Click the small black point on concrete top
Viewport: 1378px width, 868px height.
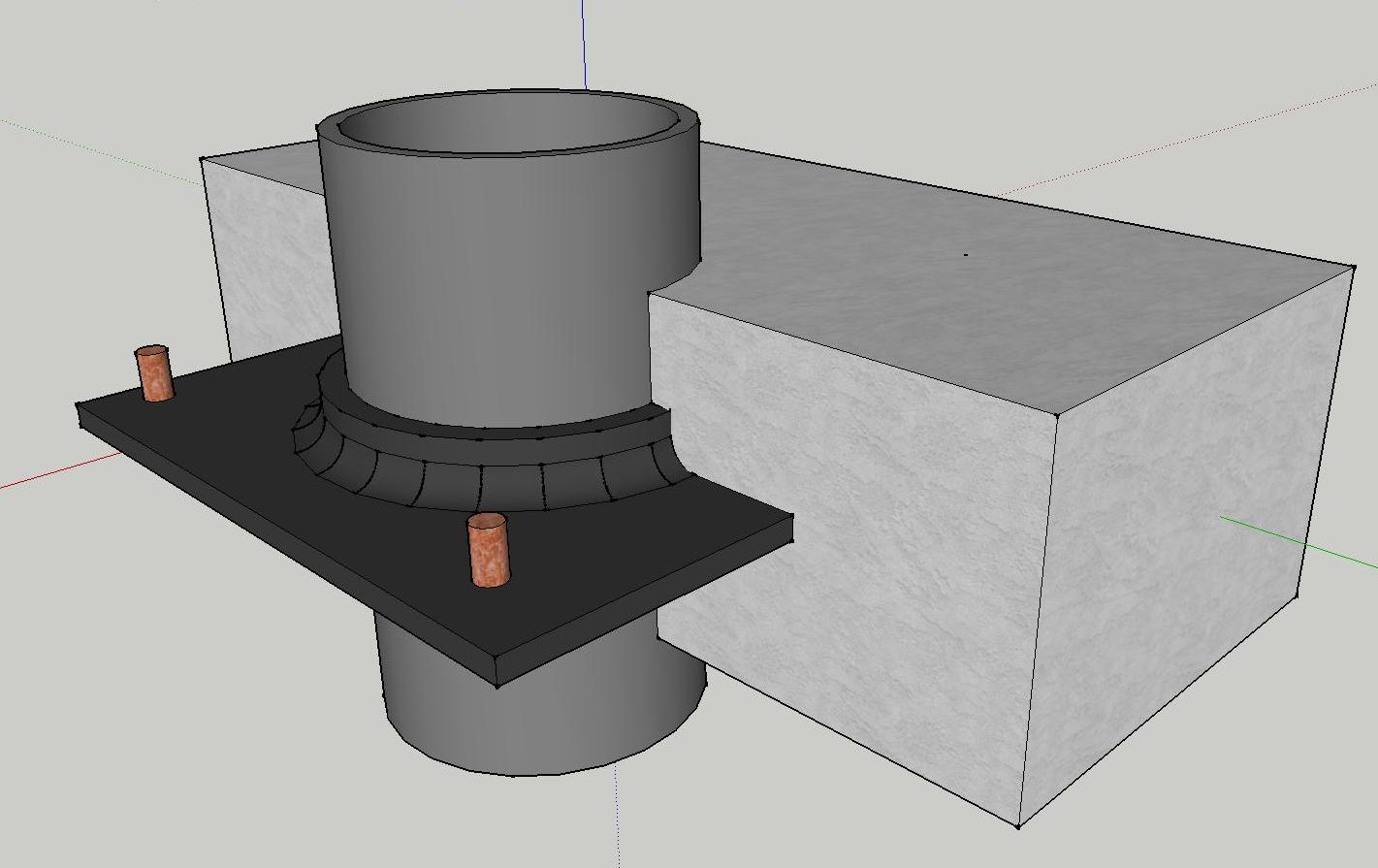point(965,255)
